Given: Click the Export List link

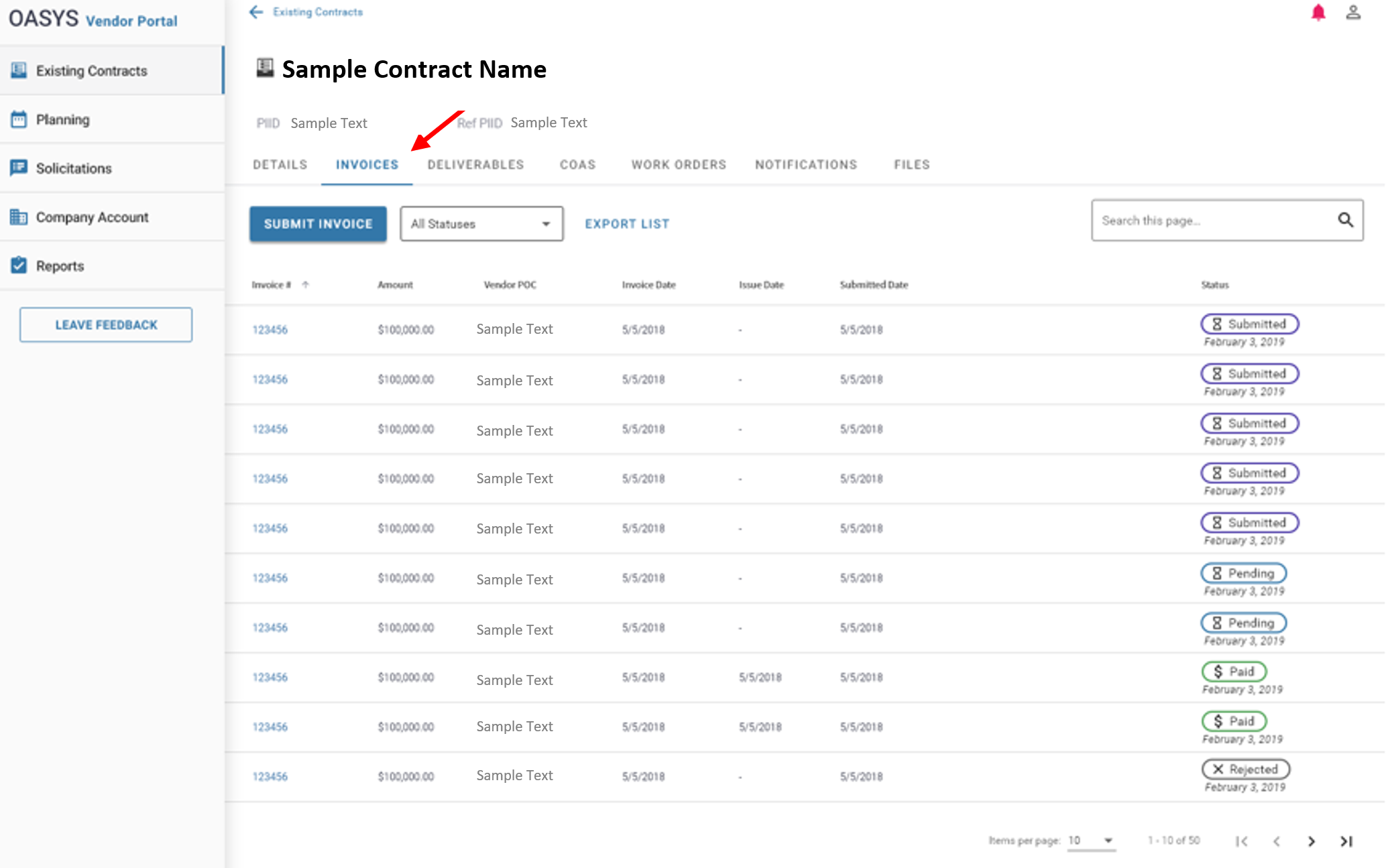Looking at the screenshot, I should coord(626,224).
